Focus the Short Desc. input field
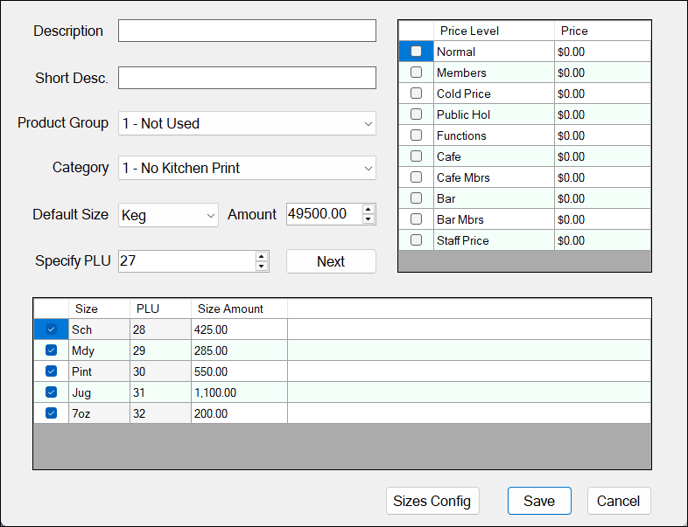The width and height of the screenshot is (688, 527). [x=247, y=78]
